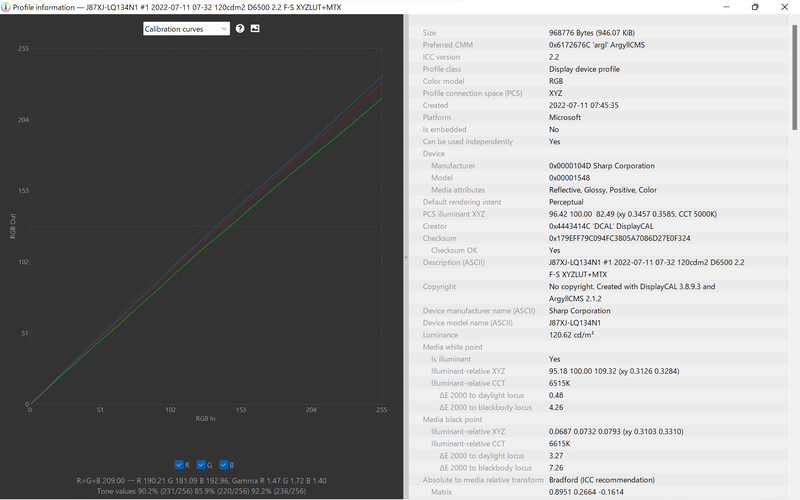This screenshot has width=800, height=500.
Task: Select the value '968776 Bytes (946.07 KiB)'
Action: (592, 33)
